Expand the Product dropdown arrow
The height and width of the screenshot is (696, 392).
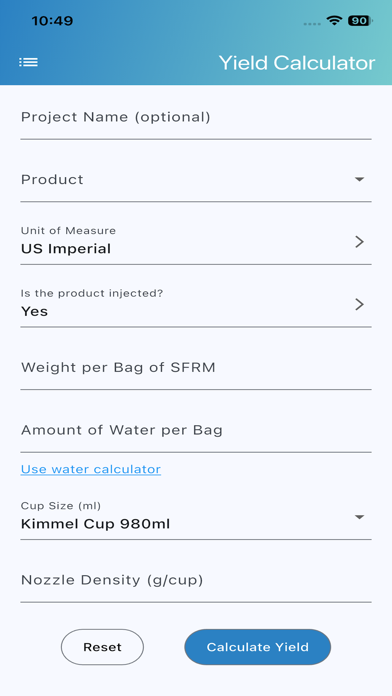[360, 179]
